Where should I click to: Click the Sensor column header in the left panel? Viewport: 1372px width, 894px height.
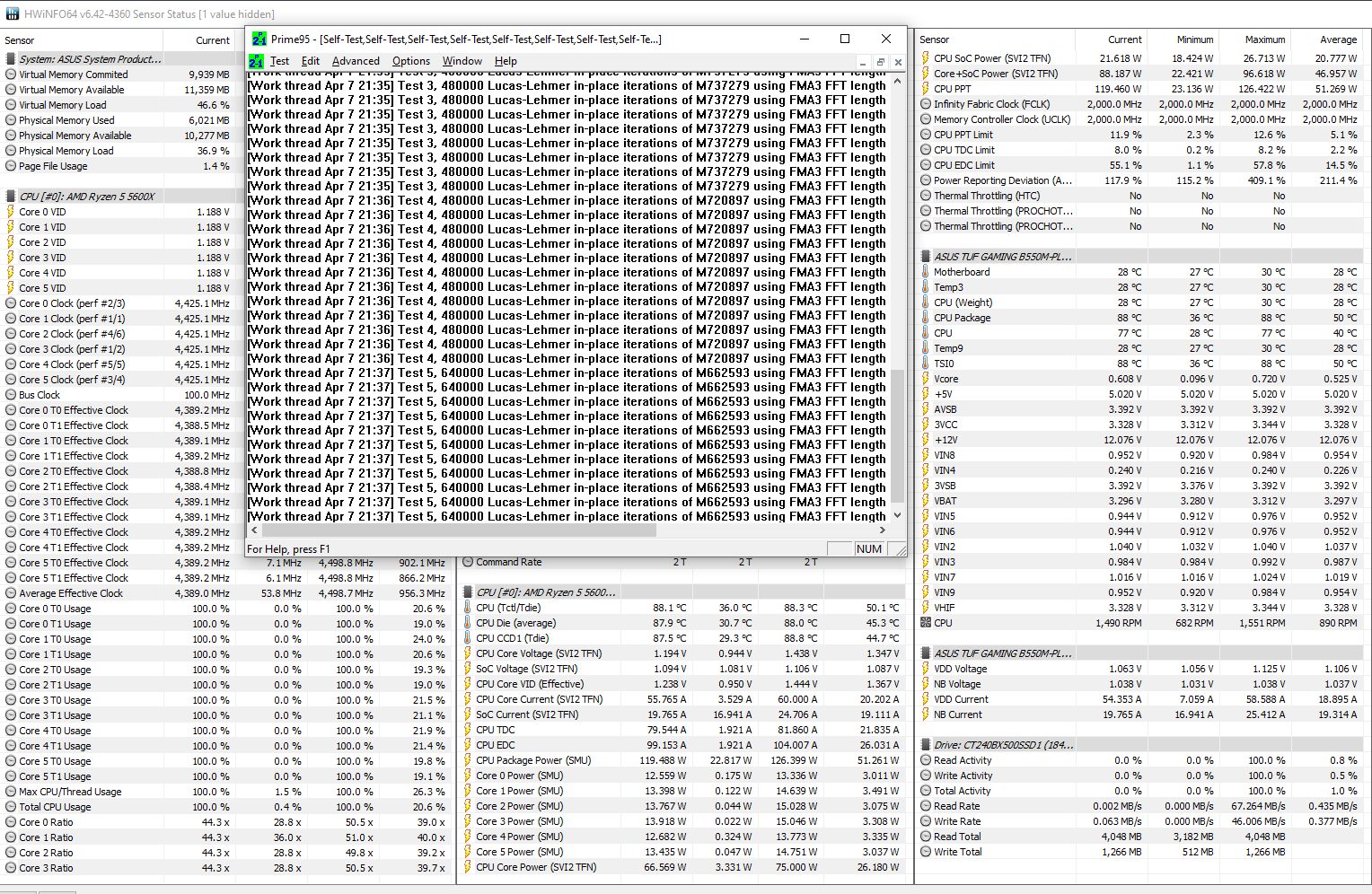point(81,40)
